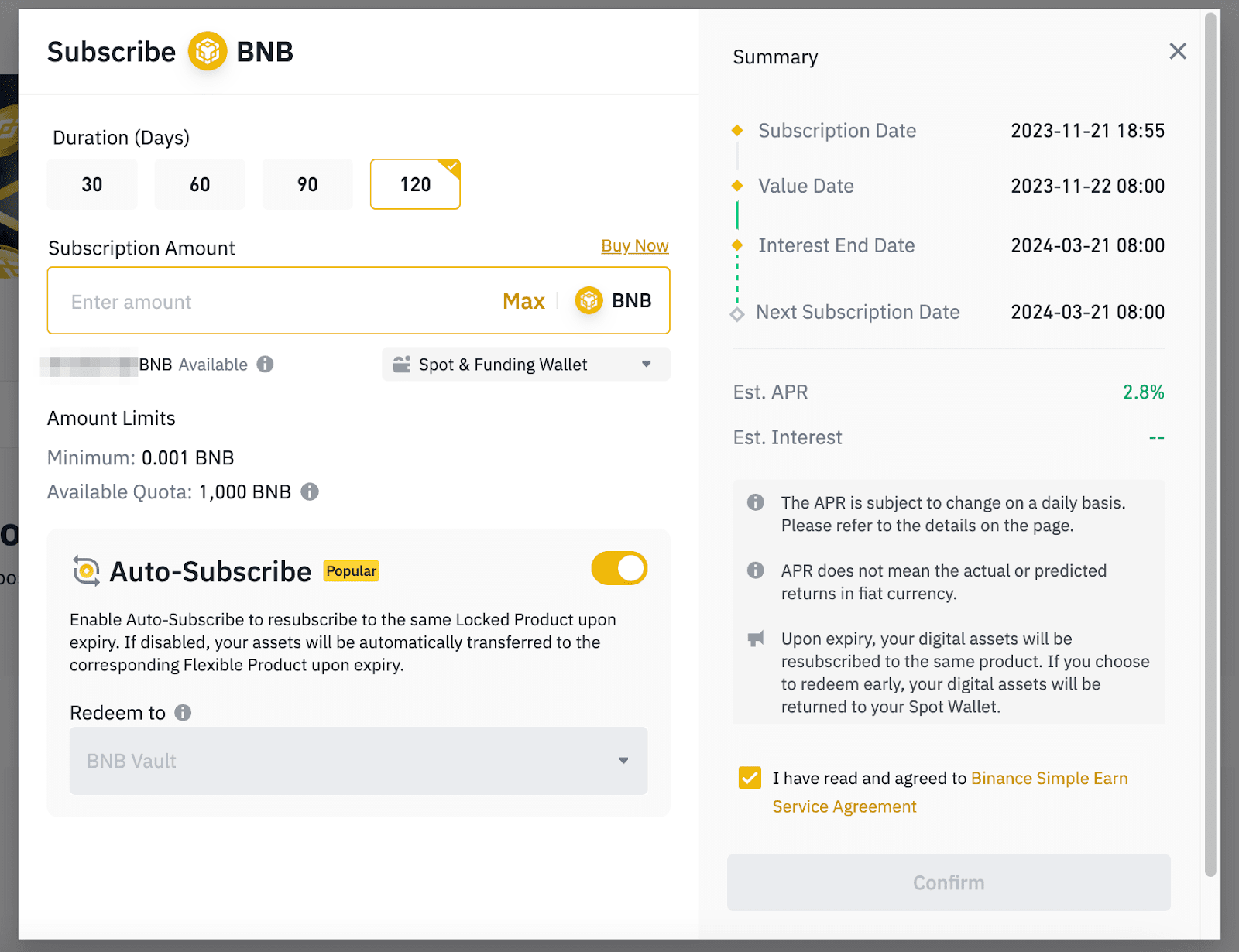The height and width of the screenshot is (952, 1239).
Task: Click Minimum 0.001 BNB text
Action: pyautogui.click(x=141, y=457)
